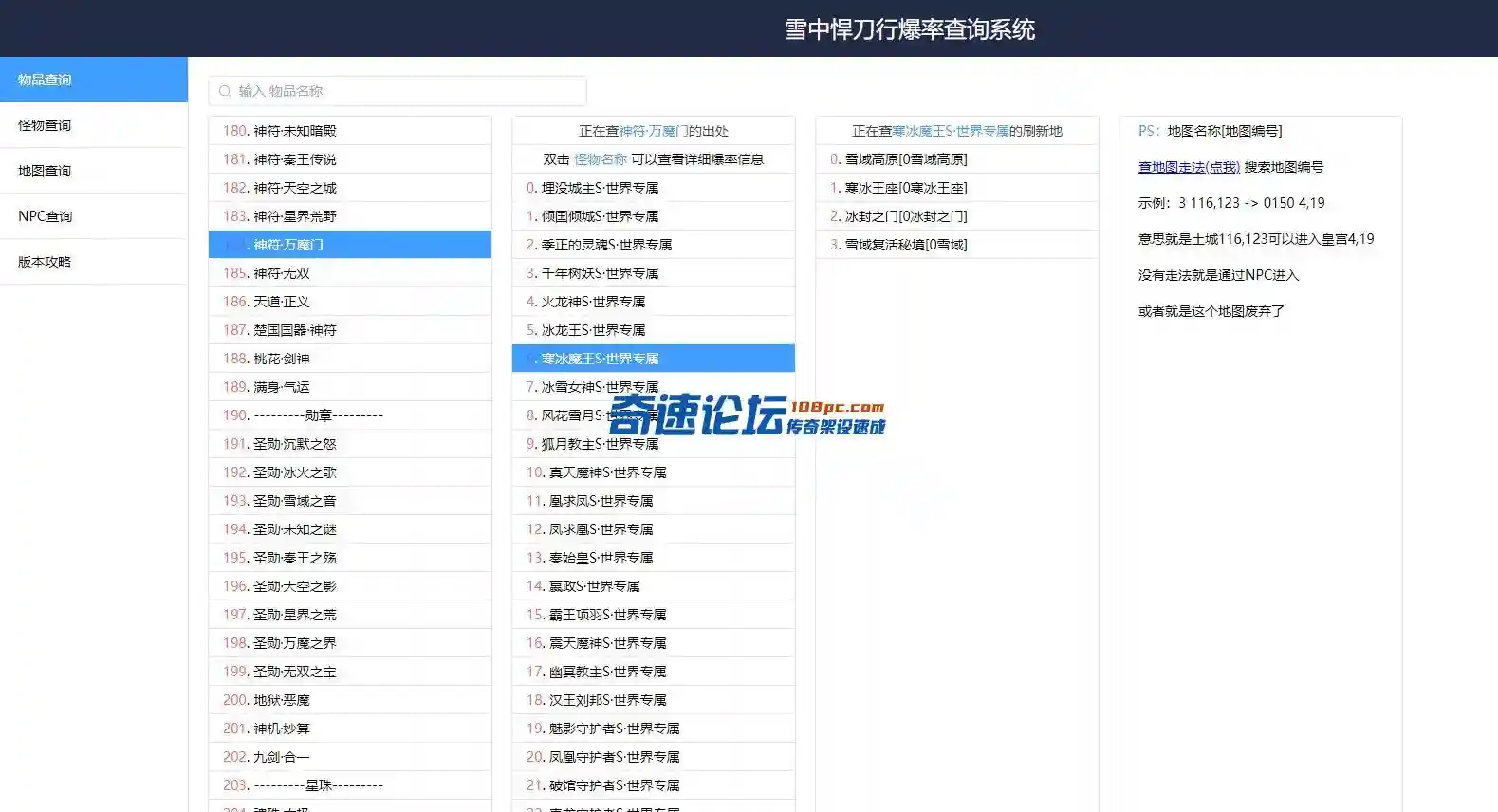Select monster 2. 季正的灵魂S·世界专属
Viewport: 1498px width, 812px height.
[x=654, y=245]
